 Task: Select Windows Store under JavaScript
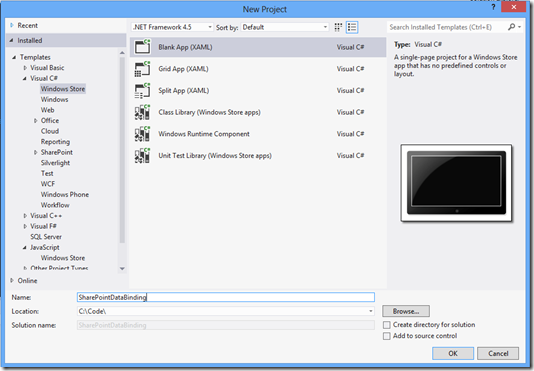click(63, 258)
